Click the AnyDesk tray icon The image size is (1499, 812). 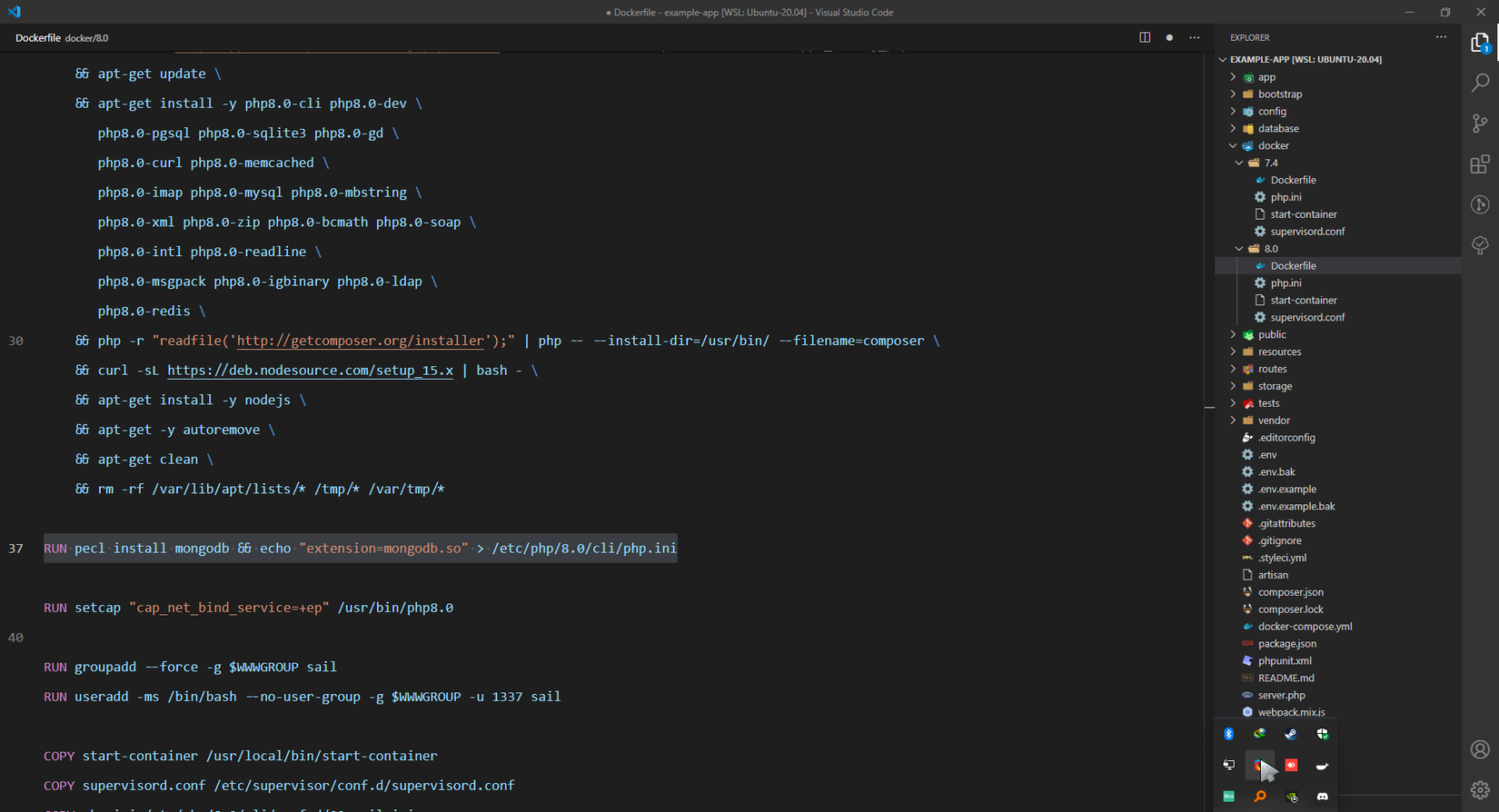pyautogui.click(x=1291, y=765)
